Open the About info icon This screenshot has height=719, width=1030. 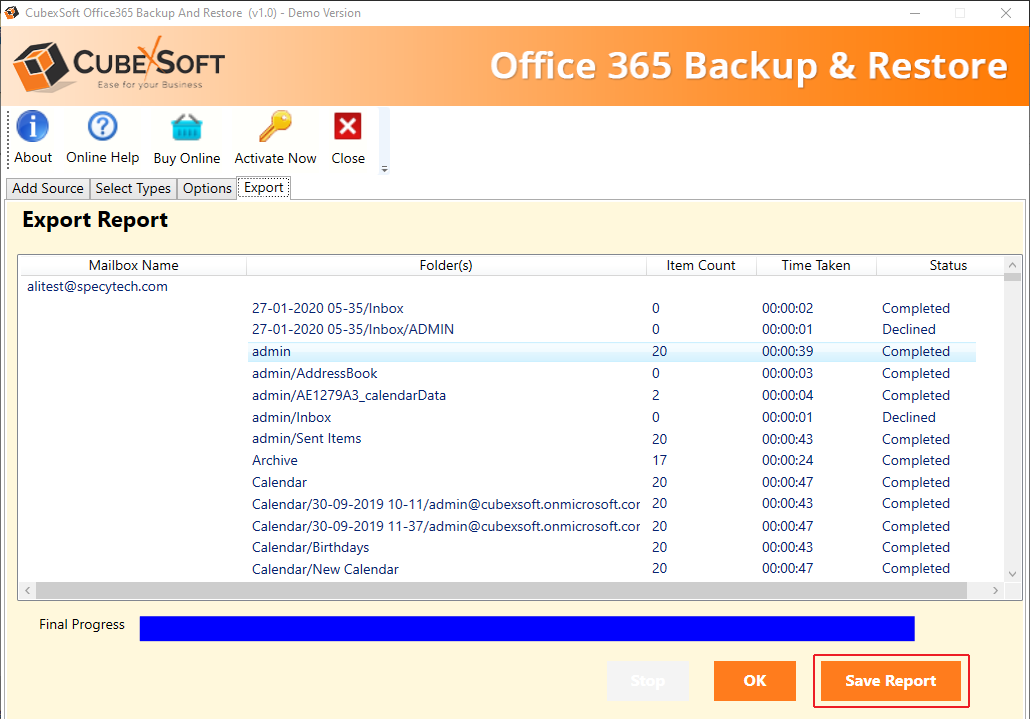(x=32, y=126)
